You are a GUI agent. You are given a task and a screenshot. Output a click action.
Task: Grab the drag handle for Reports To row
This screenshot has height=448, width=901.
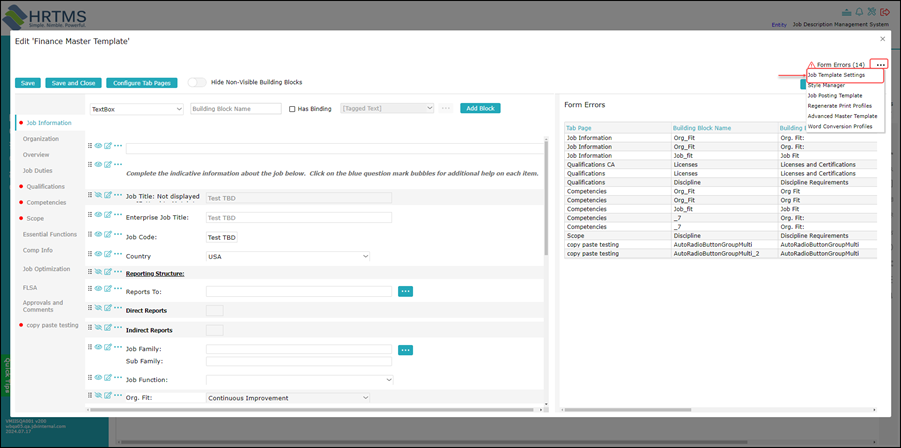90,288
